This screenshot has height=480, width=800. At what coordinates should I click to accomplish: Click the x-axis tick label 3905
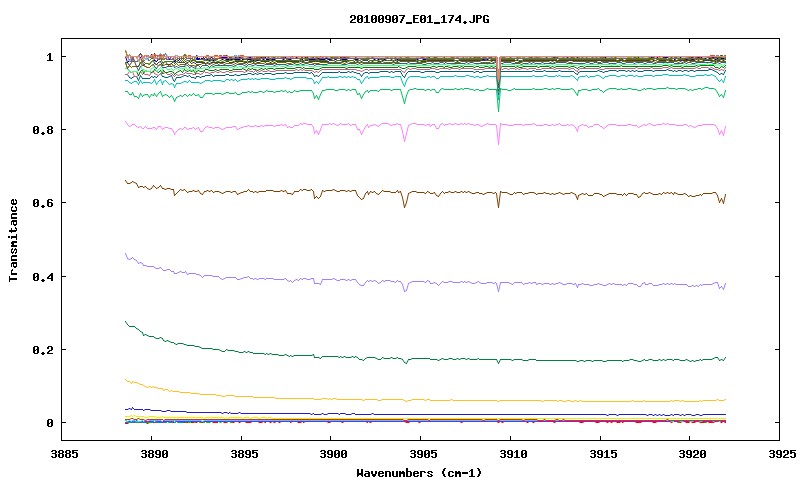click(x=423, y=454)
